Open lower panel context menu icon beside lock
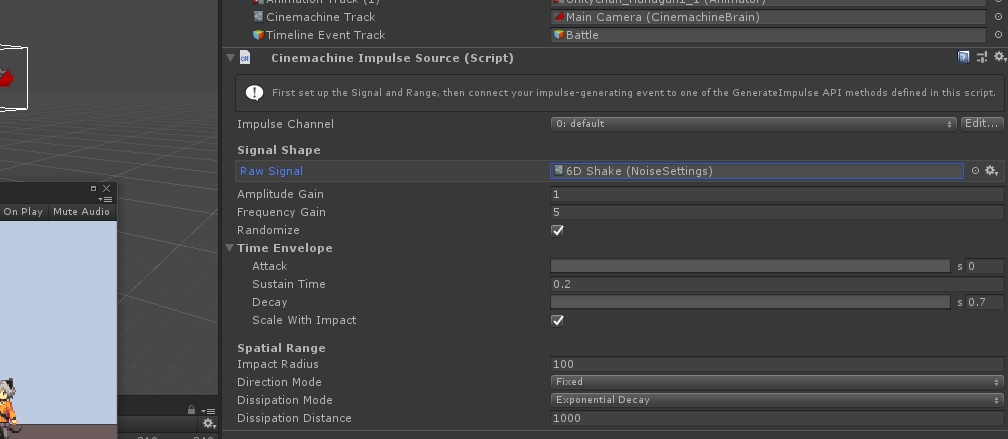The image size is (1008, 439). tap(208, 410)
